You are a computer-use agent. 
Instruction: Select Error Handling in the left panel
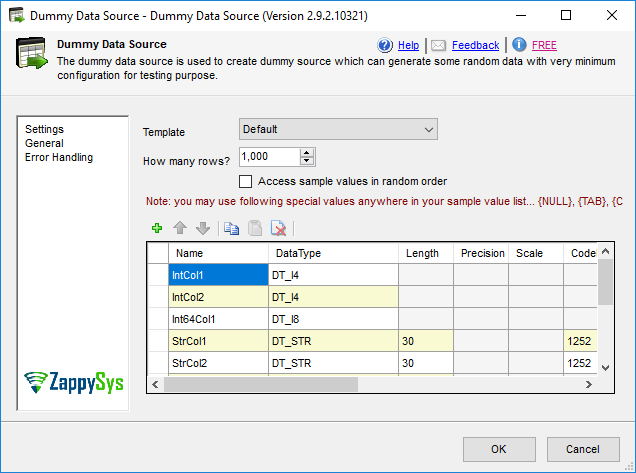point(59,157)
